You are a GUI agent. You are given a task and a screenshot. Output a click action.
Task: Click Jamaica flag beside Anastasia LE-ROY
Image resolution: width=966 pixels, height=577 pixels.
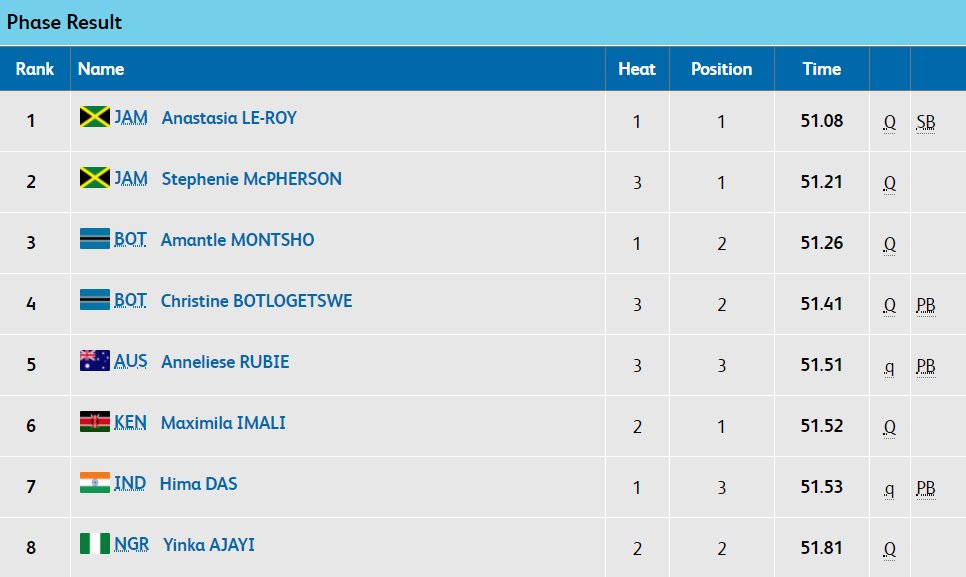[94, 118]
